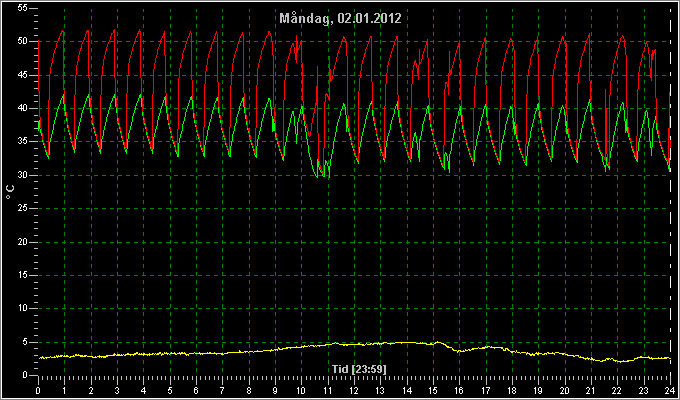Click the 55 tick on temperature axis
680x400 pixels.
click(x=23, y=8)
